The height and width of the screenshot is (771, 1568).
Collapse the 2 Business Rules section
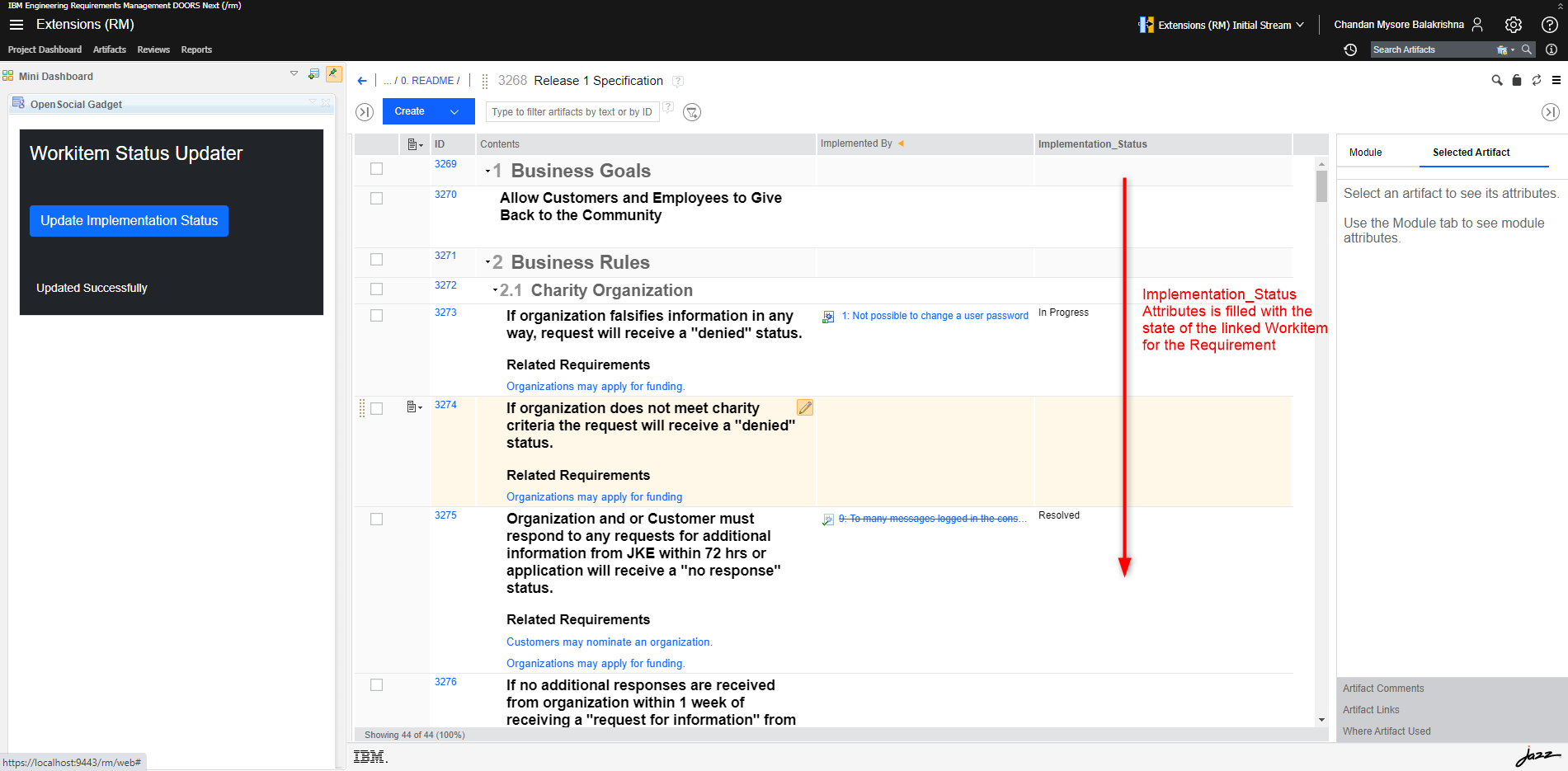pyautogui.click(x=488, y=261)
